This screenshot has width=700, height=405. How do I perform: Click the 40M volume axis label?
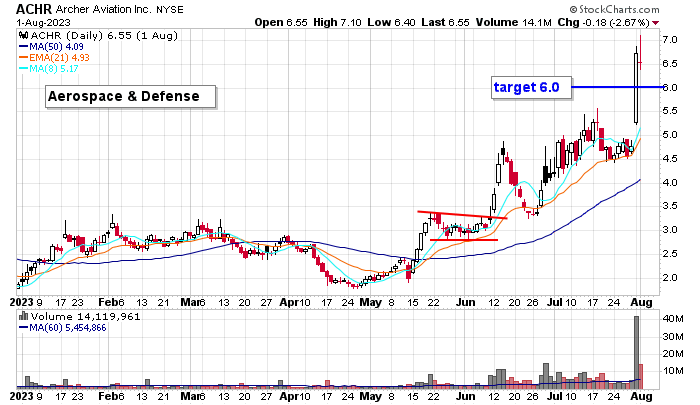coord(672,319)
